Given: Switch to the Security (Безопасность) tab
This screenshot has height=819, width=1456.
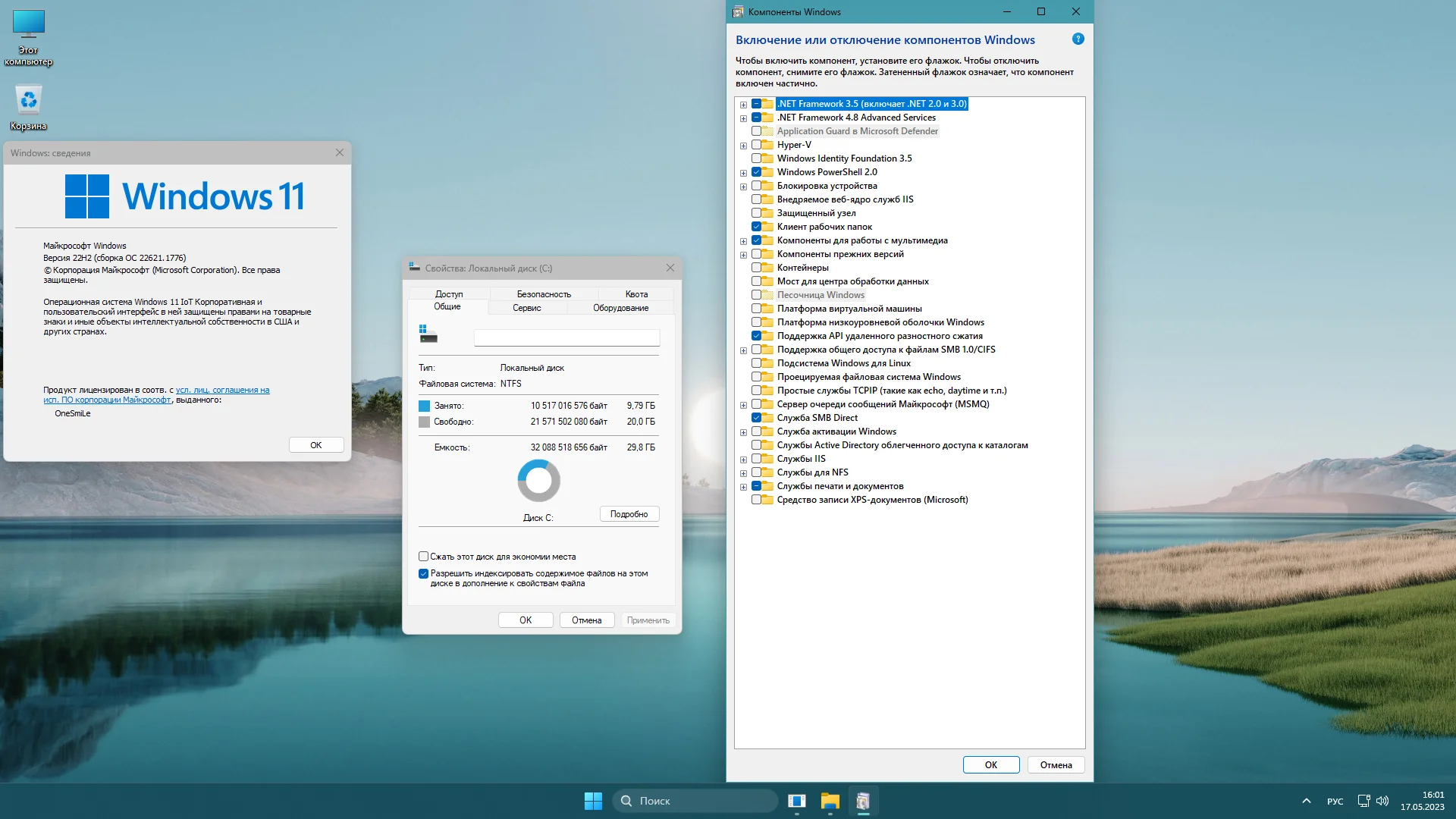Looking at the screenshot, I should tap(544, 294).
